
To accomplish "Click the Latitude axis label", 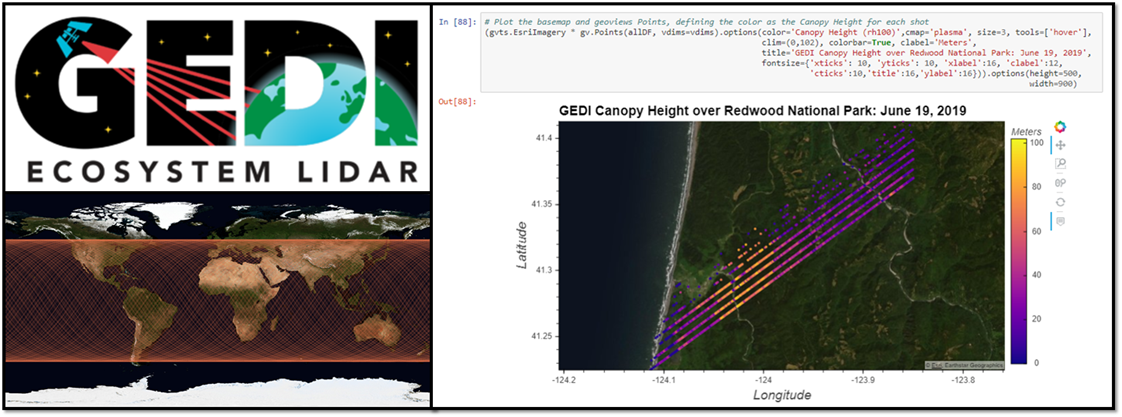I will (x=523, y=245).
